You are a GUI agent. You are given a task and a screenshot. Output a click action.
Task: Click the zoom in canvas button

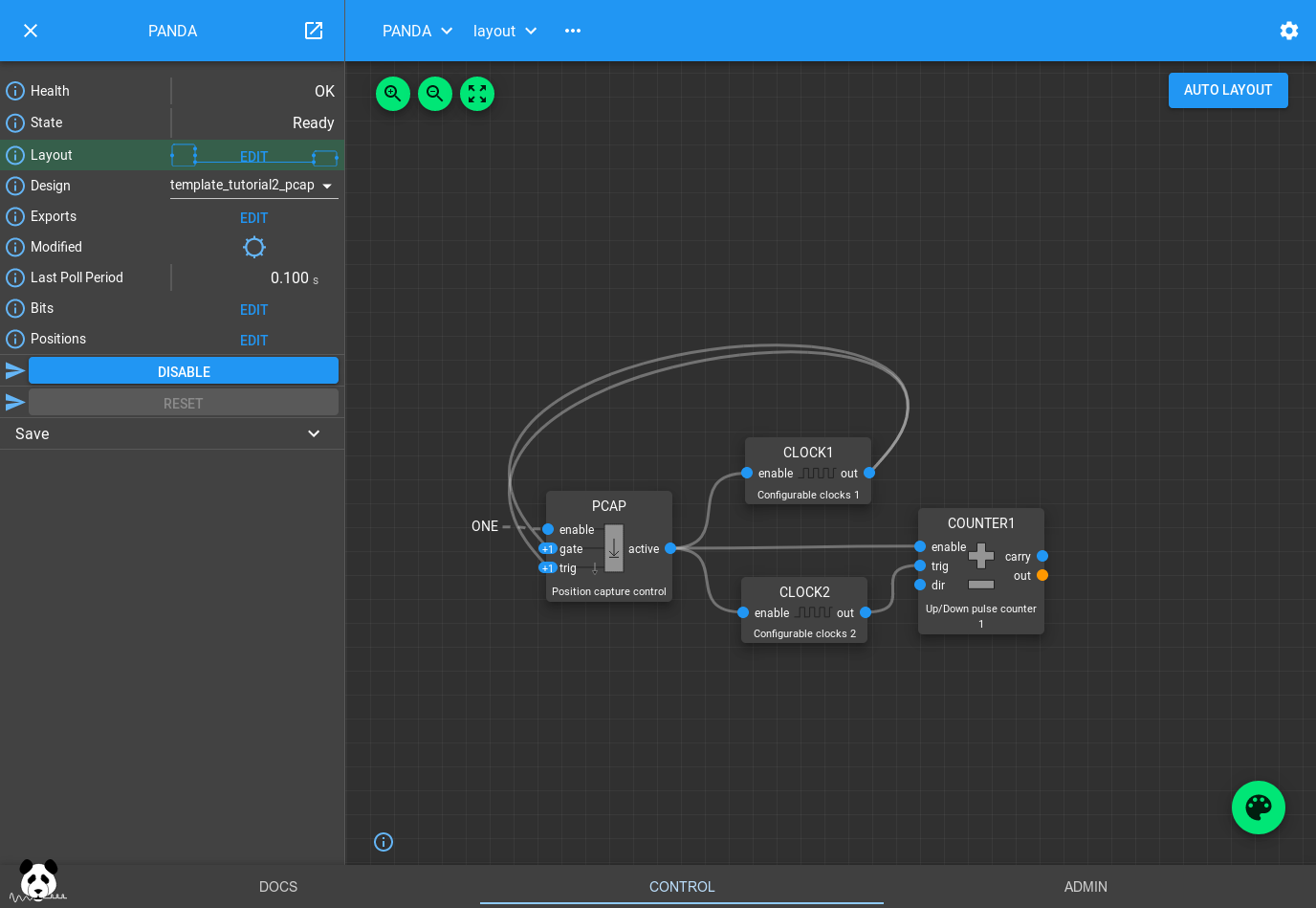pos(393,94)
